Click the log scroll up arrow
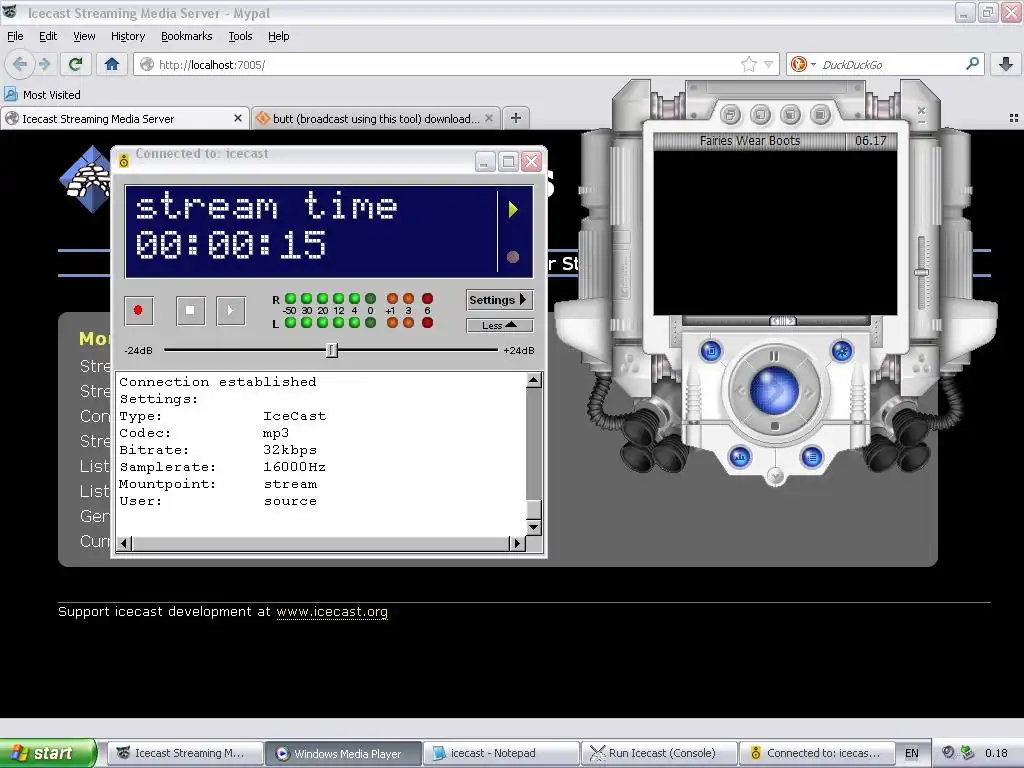Viewport: 1024px width, 768px height. tap(534, 380)
